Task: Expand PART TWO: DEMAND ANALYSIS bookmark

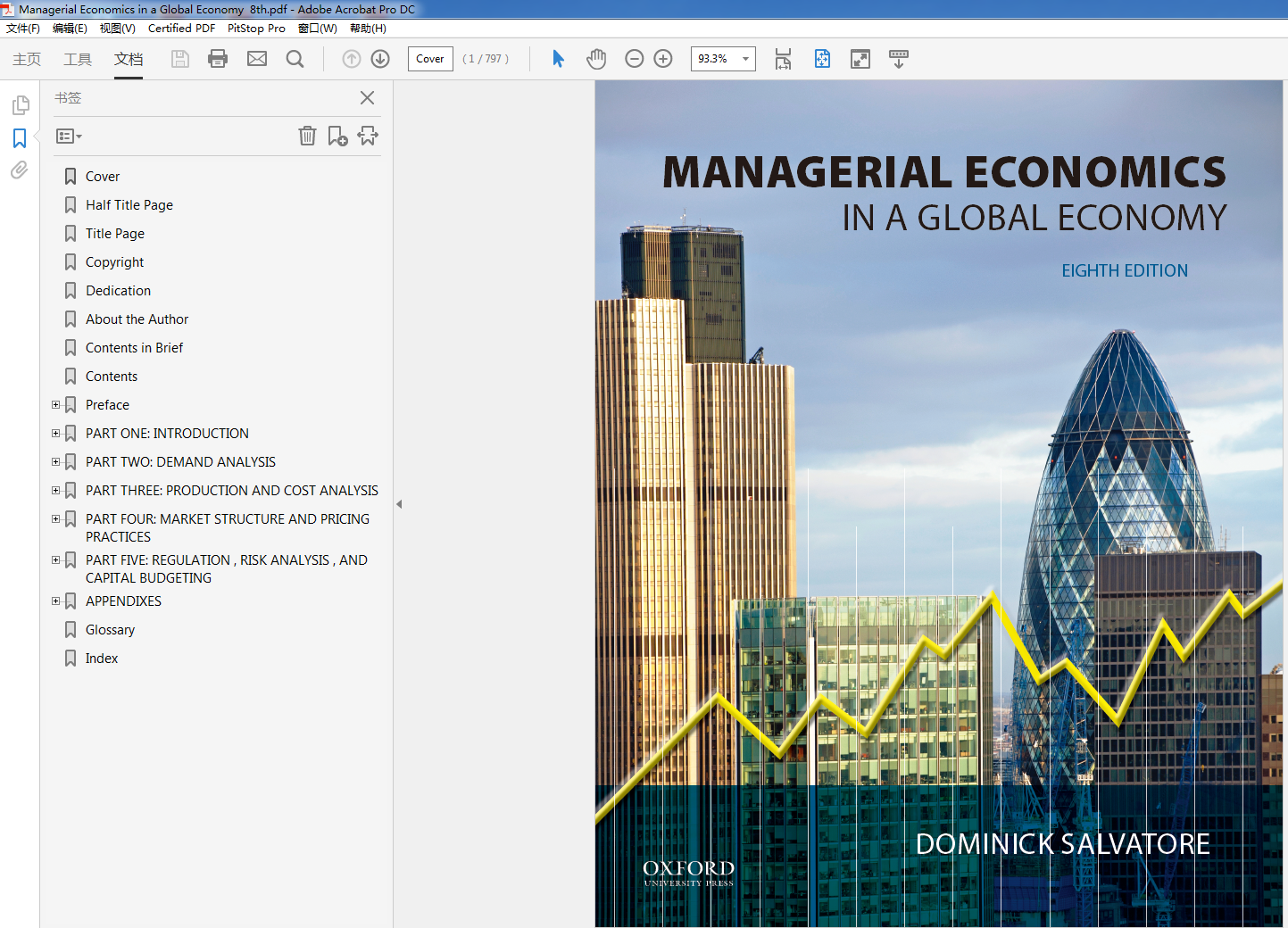Action: tap(55, 461)
